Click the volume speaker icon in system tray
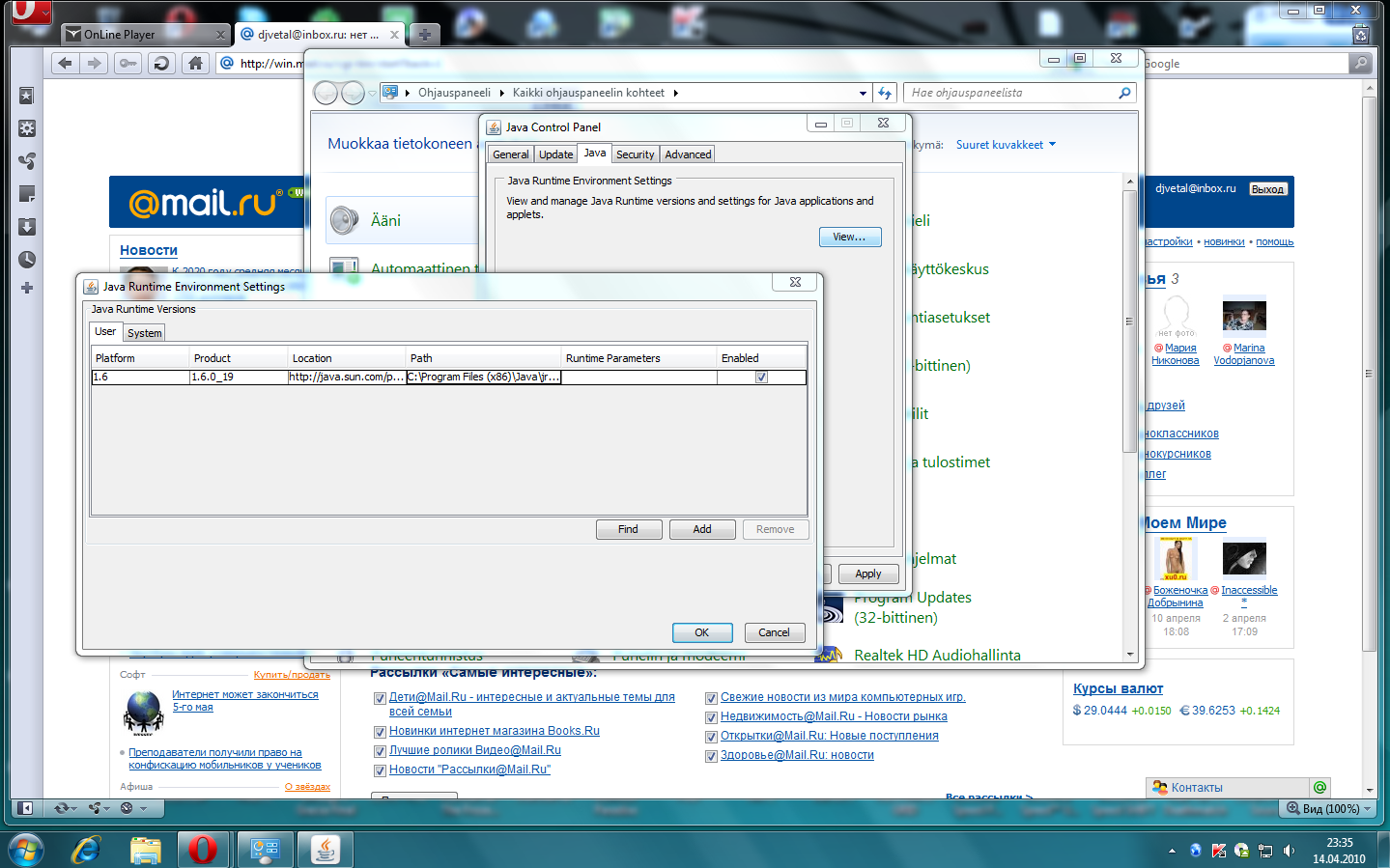This screenshot has height=868, width=1390. 1289,851
